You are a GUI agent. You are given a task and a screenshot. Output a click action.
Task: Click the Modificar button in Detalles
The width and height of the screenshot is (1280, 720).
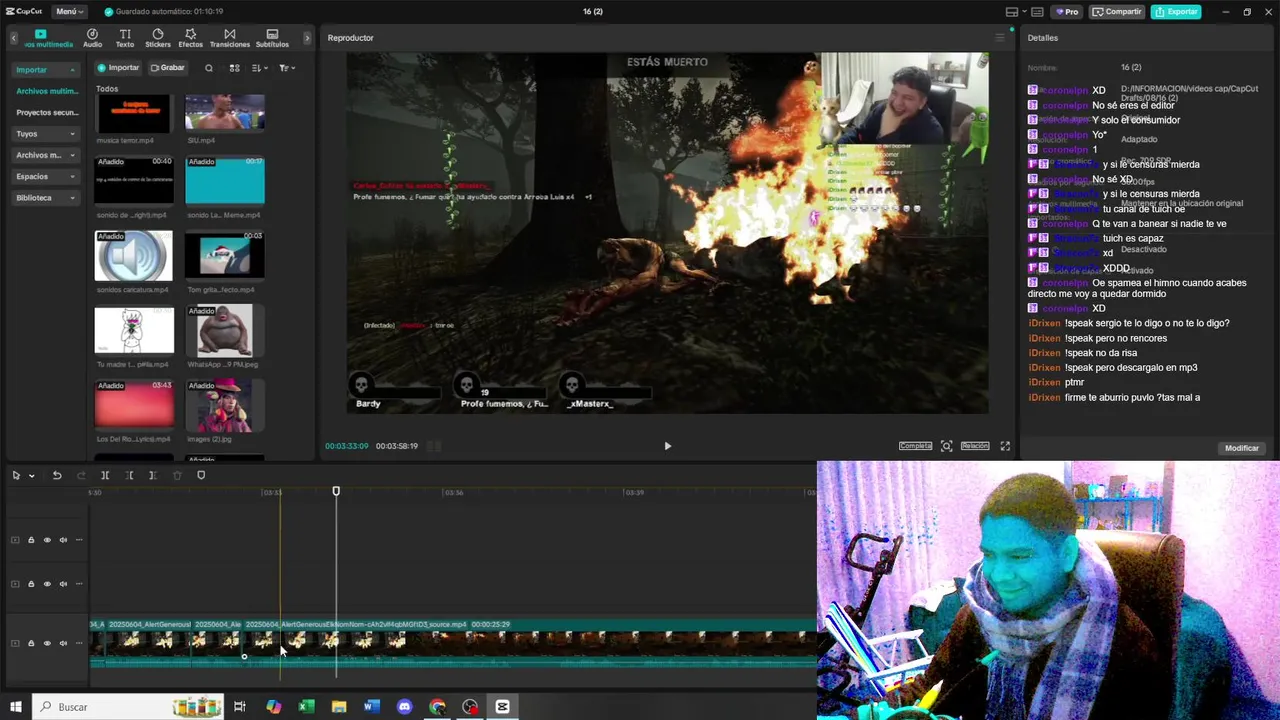pos(1242,448)
